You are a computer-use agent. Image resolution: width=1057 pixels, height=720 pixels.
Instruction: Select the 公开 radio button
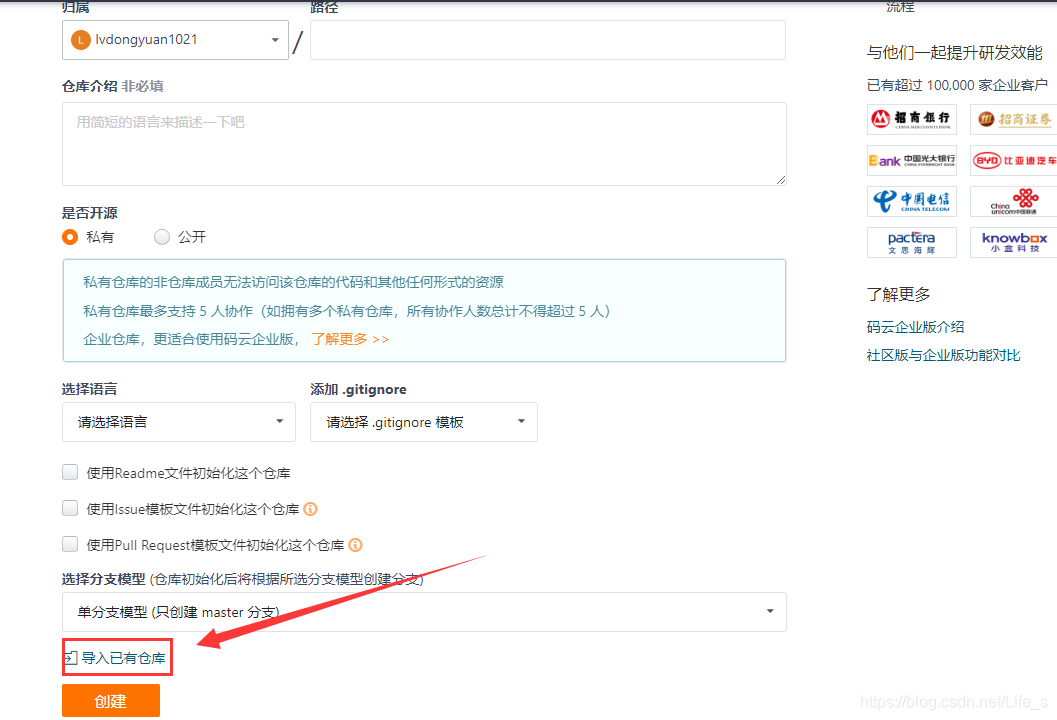[161, 237]
